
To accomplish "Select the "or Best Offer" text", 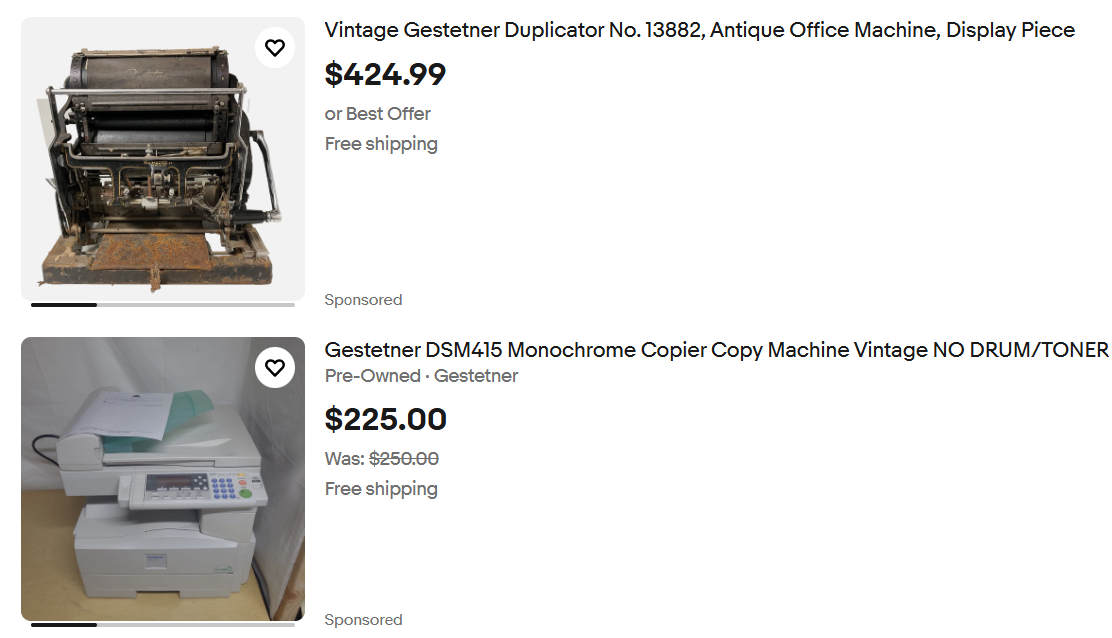I will pos(377,113).
